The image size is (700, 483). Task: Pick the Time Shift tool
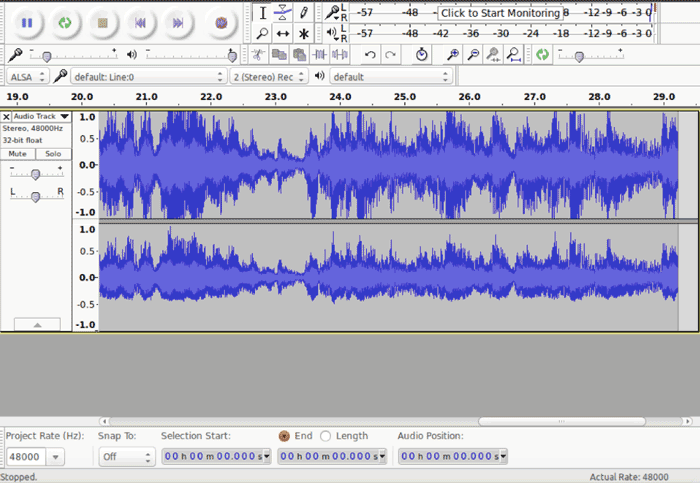tap(282, 33)
